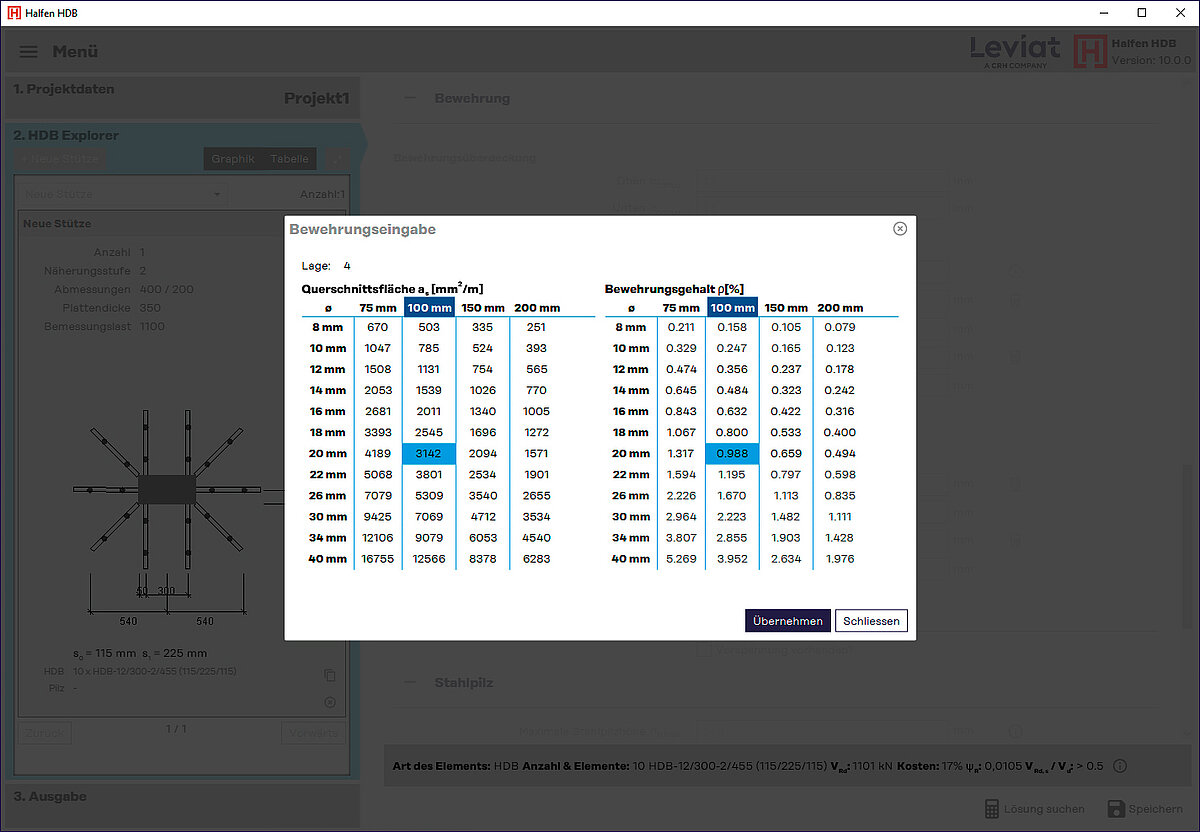This screenshot has width=1200, height=832.
Task: Select cell 3.952 in reinforcement ratio table
Action: coord(732,558)
